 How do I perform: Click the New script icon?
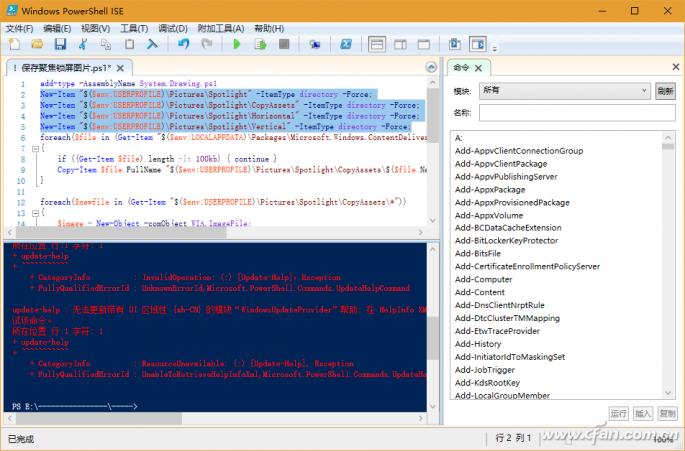(x=14, y=45)
